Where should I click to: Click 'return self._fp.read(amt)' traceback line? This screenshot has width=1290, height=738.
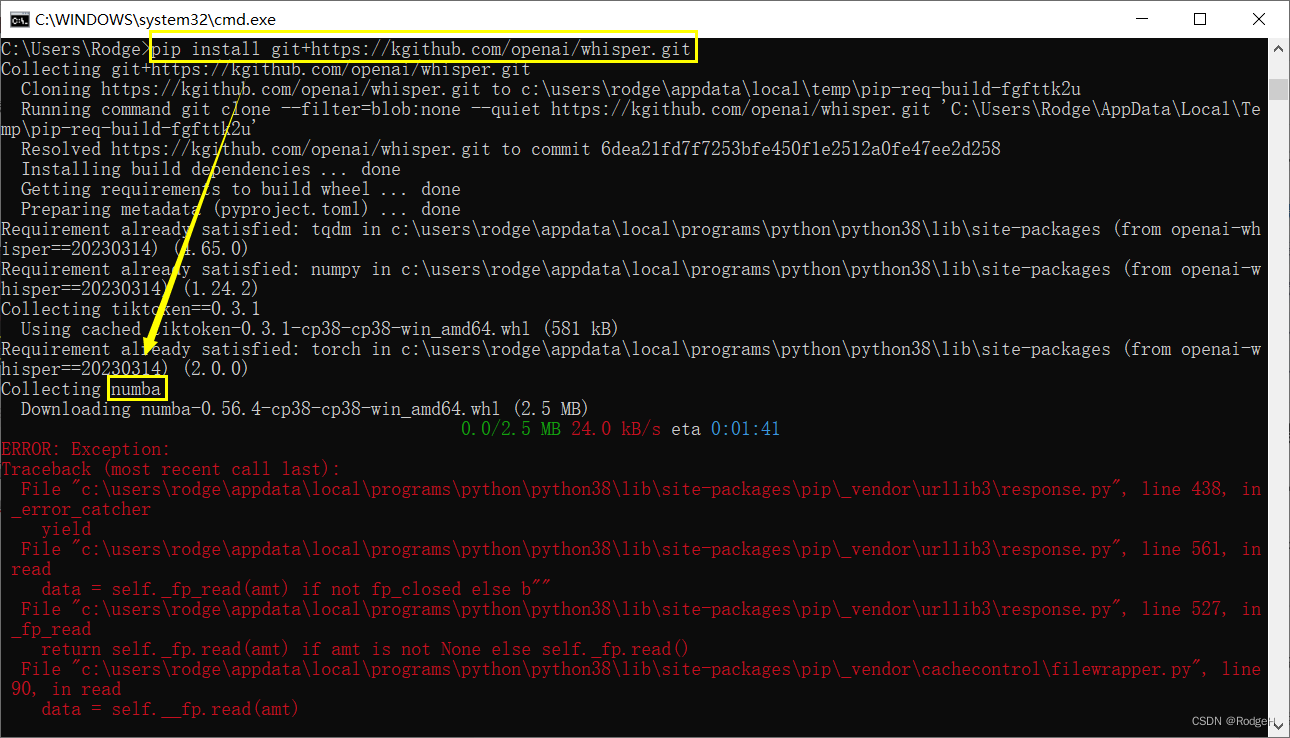tap(365, 649)
